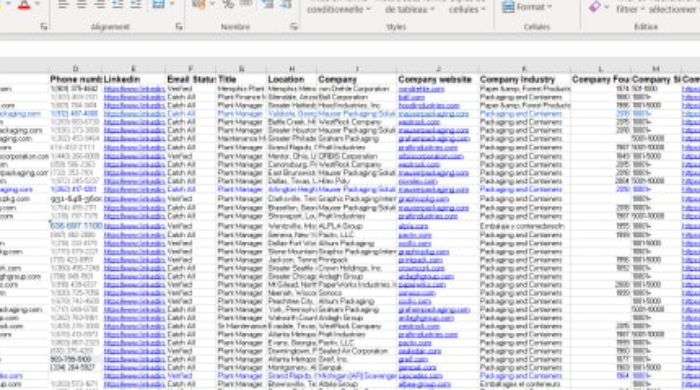Click the increase decimal icon
The image size is (700, 390).
tap(268, 4)
